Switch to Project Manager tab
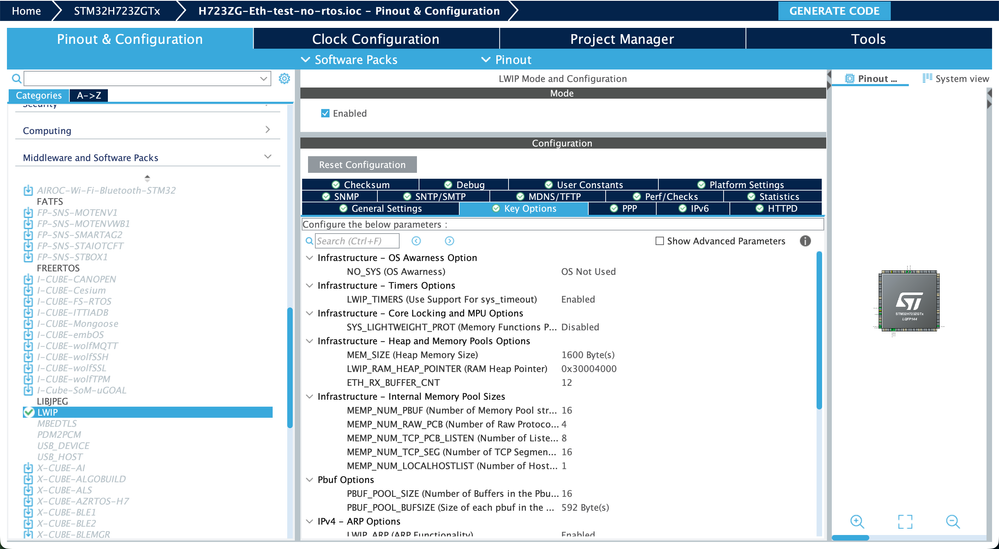 pyautogui.click(x=622, y=39)
